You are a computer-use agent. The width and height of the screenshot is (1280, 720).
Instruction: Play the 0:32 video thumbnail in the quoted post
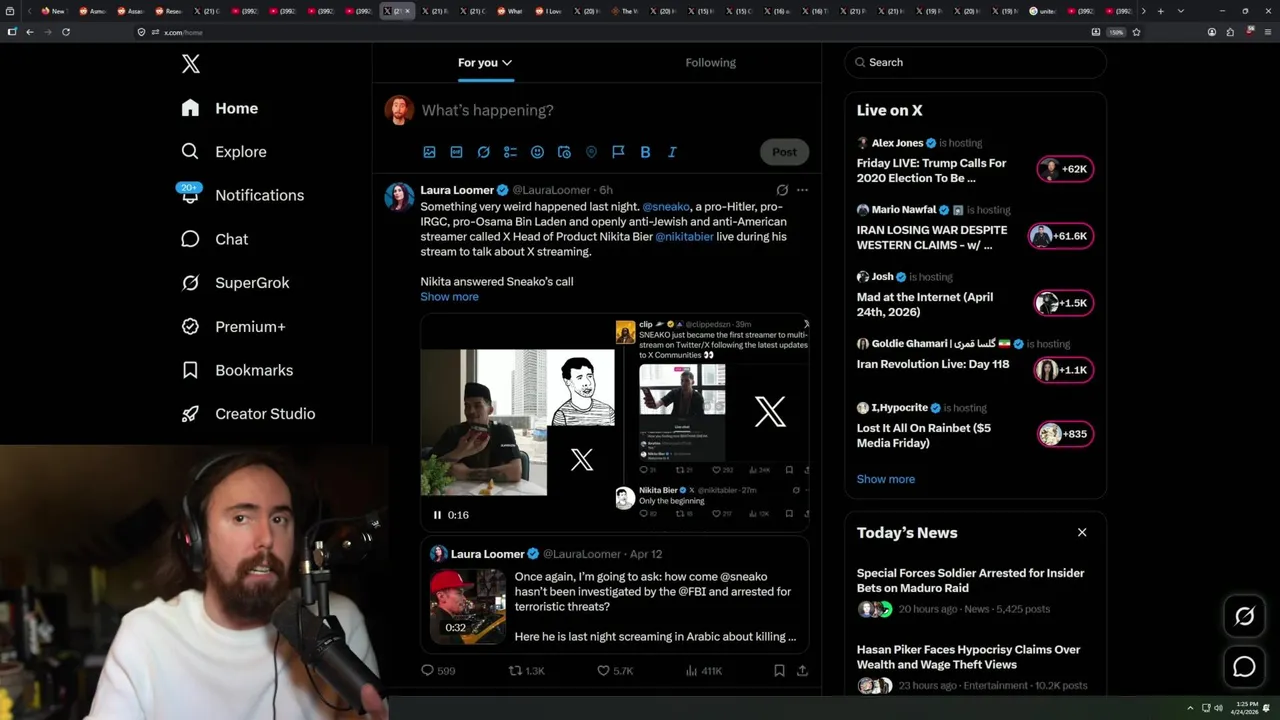pos(468,606)
